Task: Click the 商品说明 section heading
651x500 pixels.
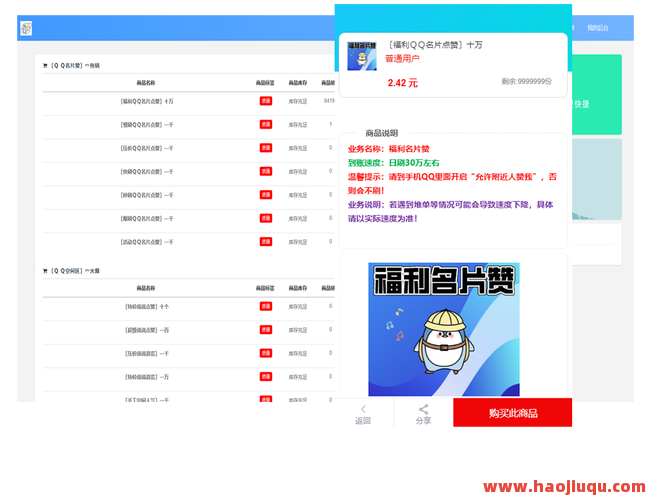Action: point(382,133)
